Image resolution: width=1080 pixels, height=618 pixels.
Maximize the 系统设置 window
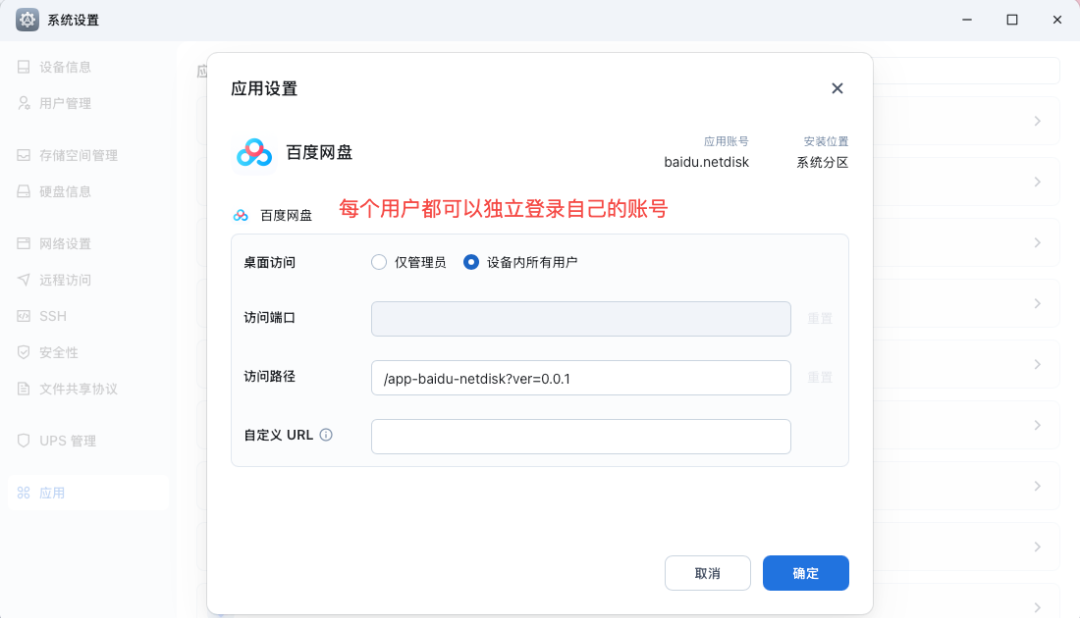tap(1012, 20)
